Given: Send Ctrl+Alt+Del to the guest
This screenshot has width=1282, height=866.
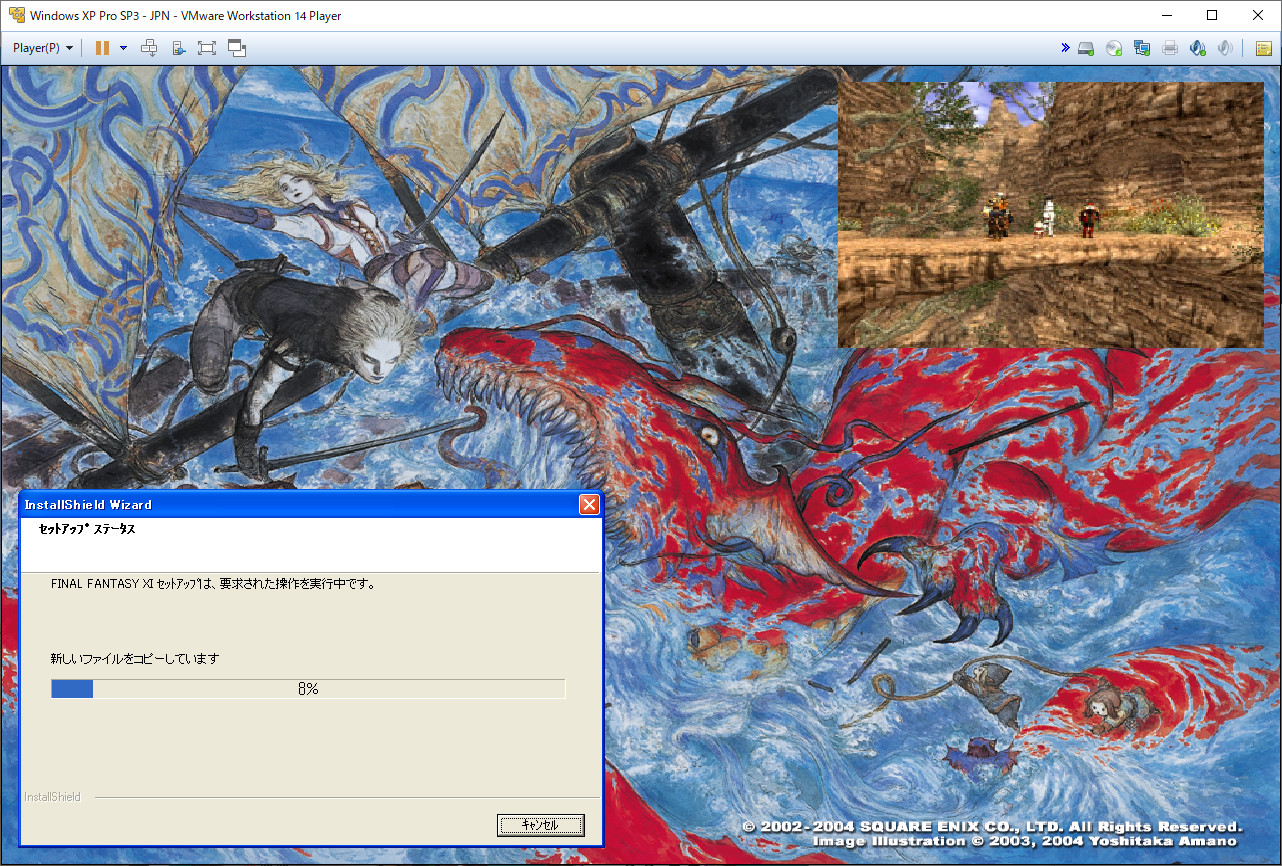Looking at the screenshot, I should tap(149, 48).
